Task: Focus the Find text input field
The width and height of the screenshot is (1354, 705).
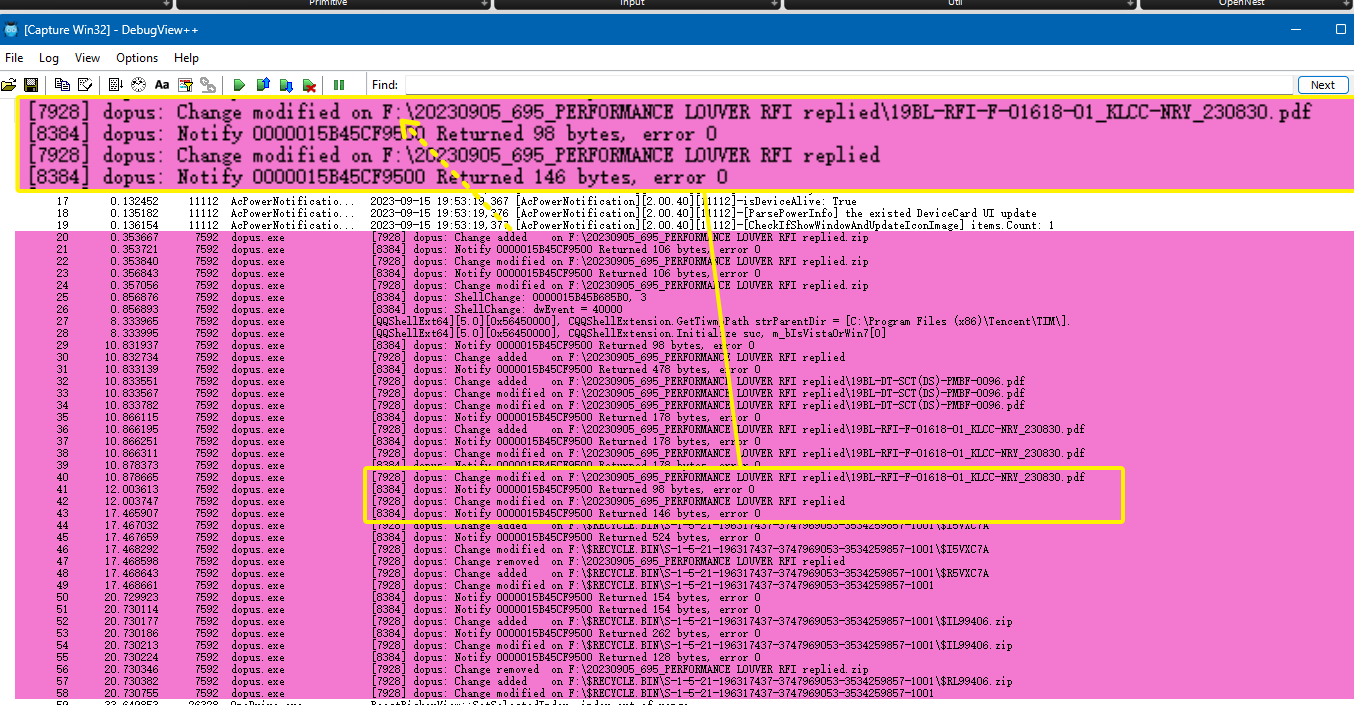Action: 849,85
